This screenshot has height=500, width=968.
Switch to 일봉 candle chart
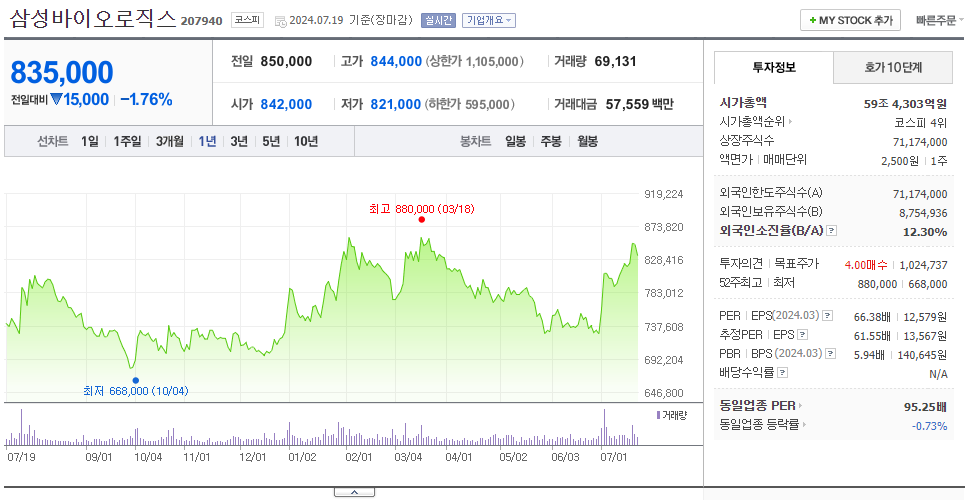click(x=515, y=141)
